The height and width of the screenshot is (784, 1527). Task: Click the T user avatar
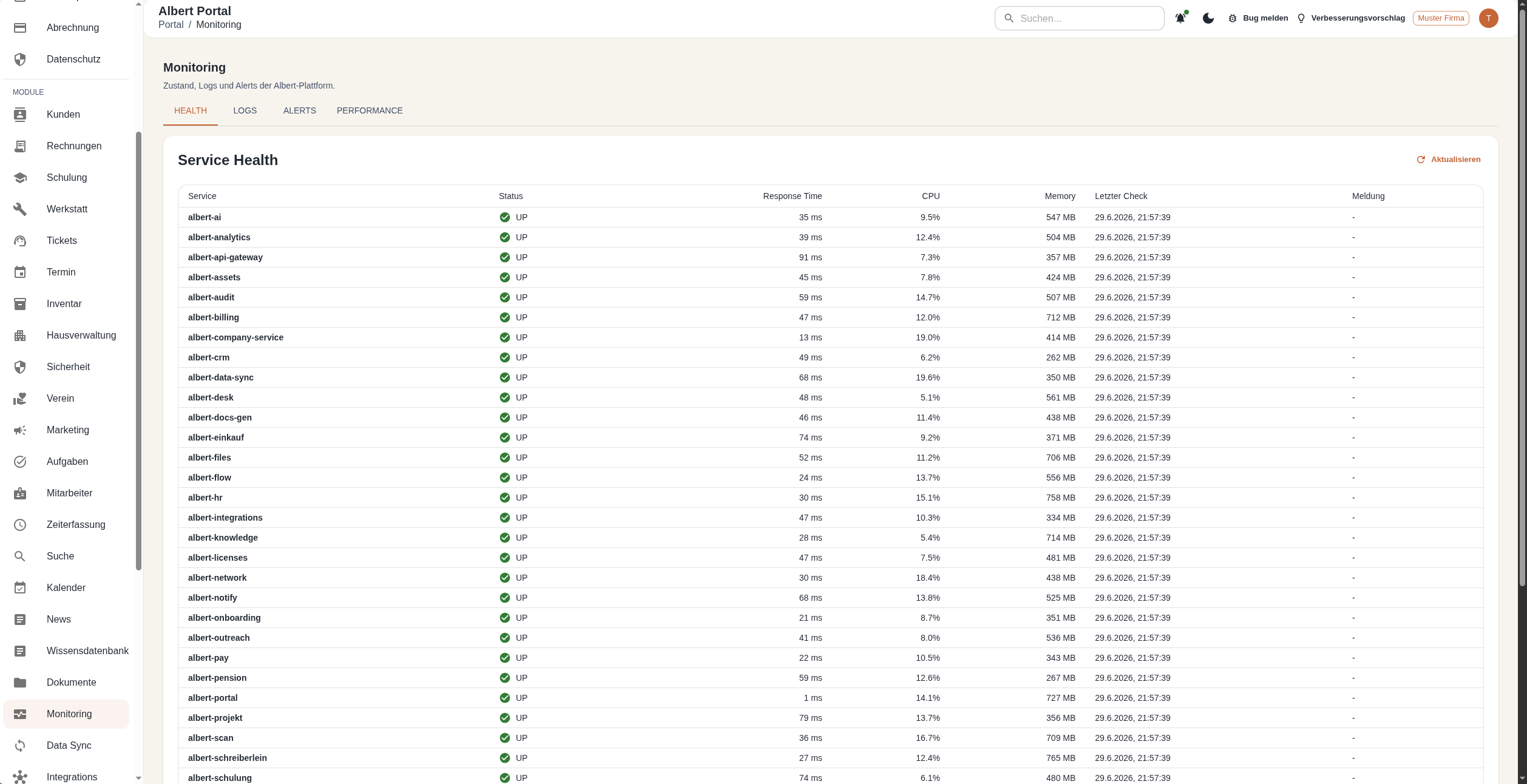click(x=1489, y=18)
